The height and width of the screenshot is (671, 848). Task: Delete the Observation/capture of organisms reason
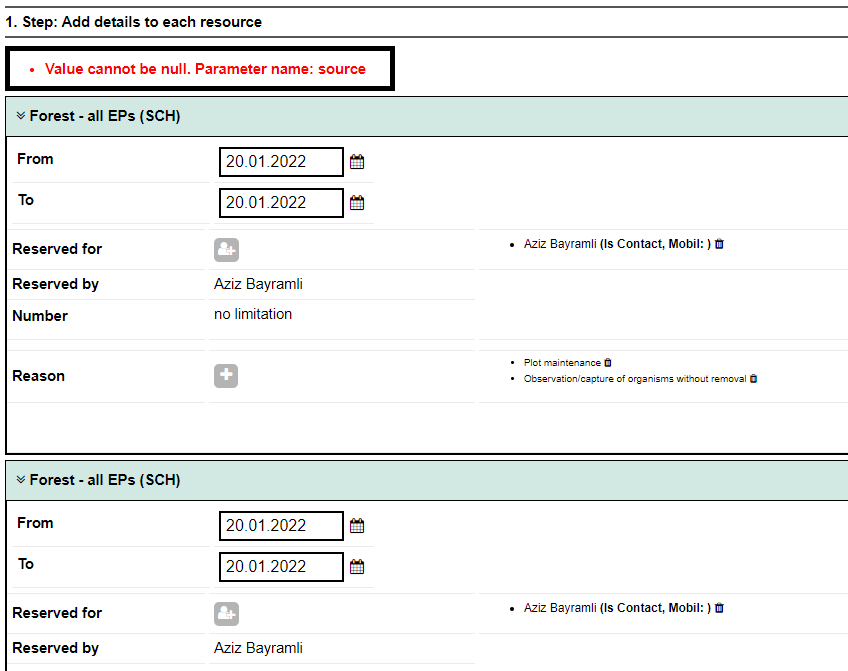pyautogui.click(x=753, y=378)
